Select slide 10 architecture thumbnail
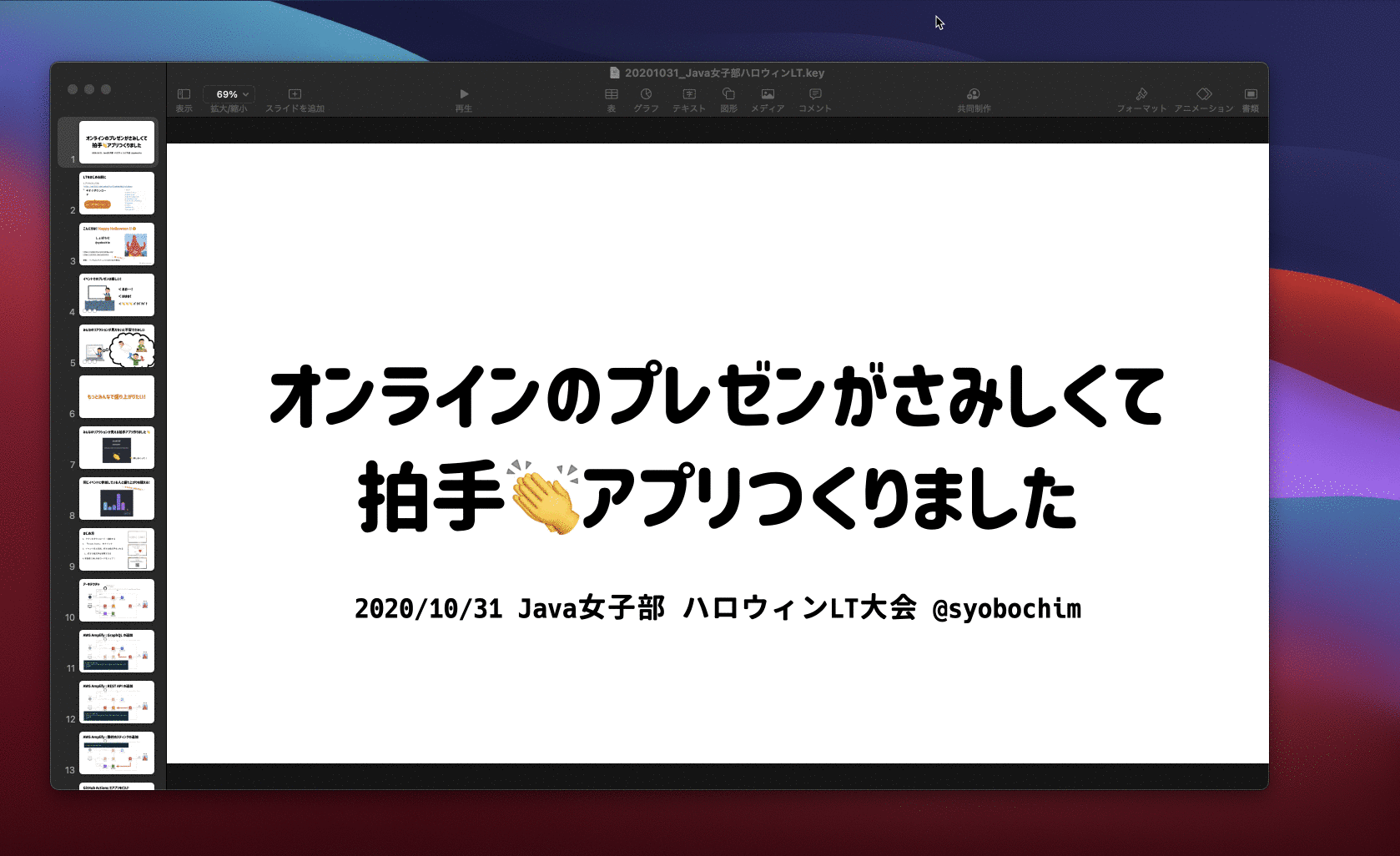 tap(117, 600)
